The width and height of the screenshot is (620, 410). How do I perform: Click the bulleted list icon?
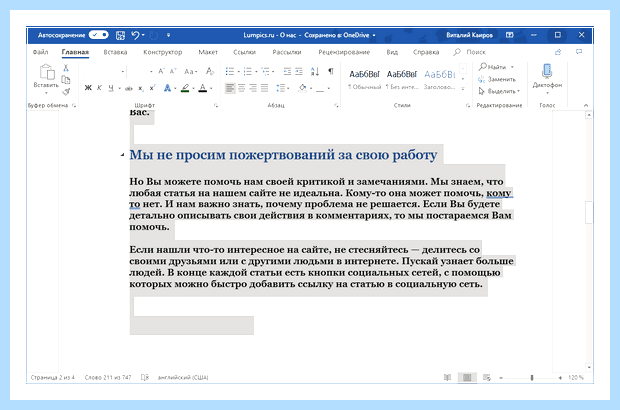pos(230,72)
